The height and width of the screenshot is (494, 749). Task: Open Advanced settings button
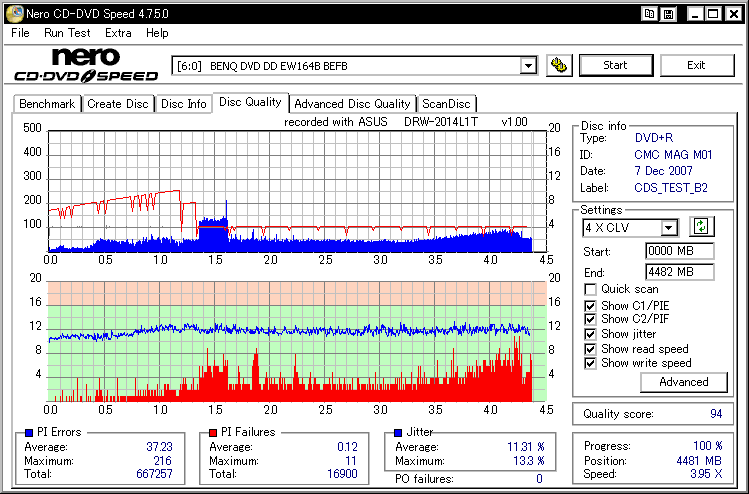coord(684,382)
